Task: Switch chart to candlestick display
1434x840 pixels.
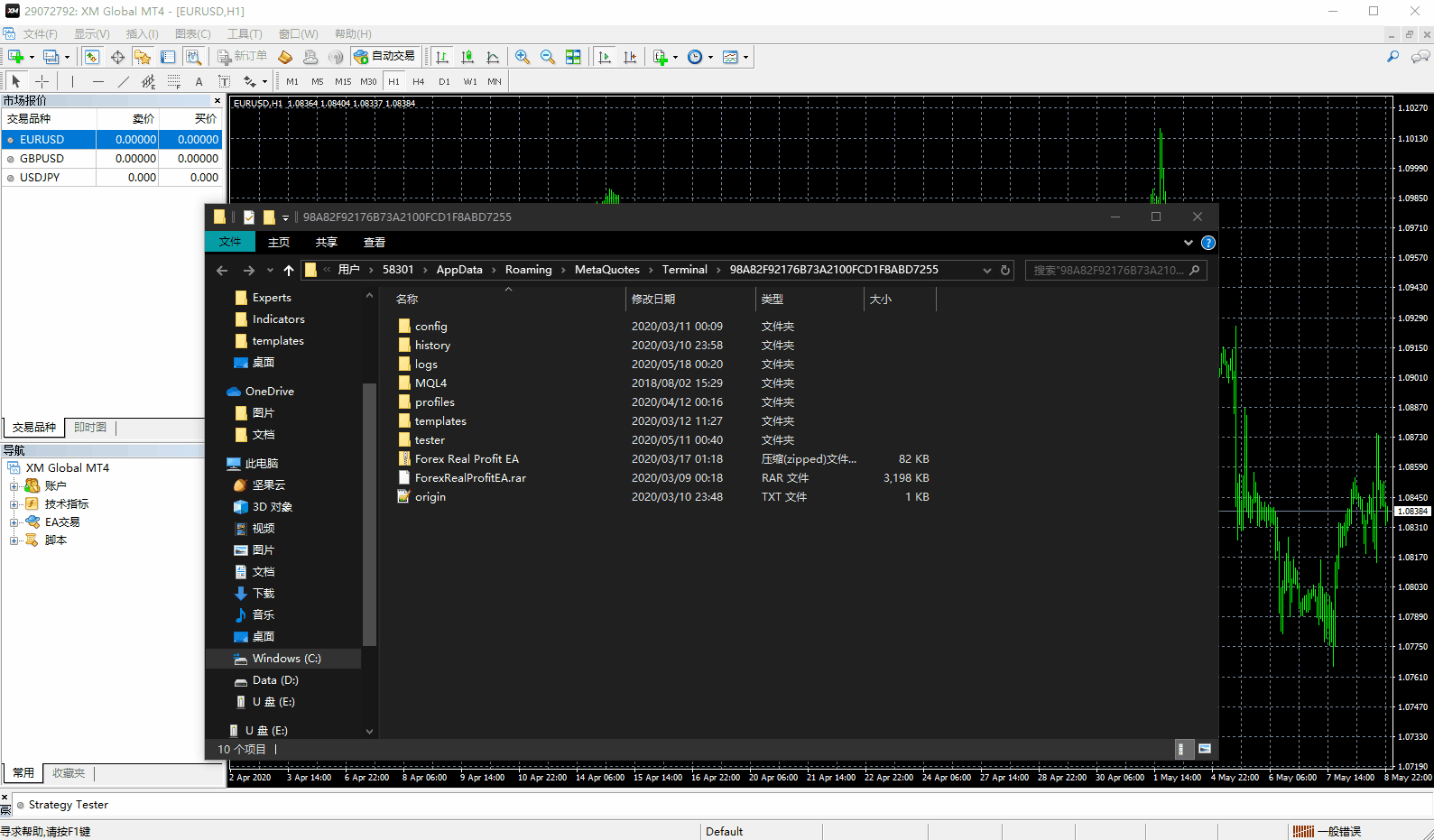Action: 467,57
